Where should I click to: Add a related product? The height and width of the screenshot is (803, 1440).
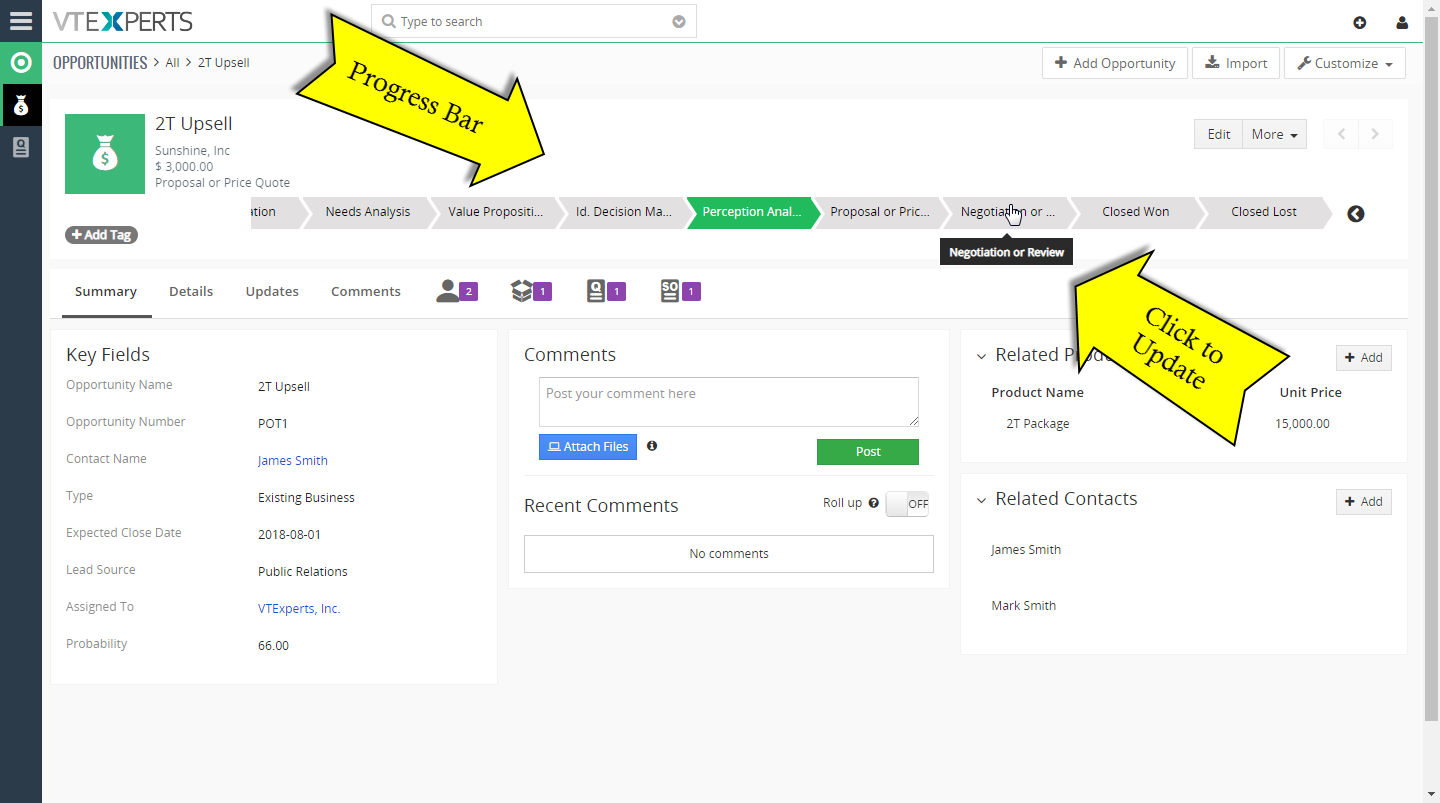[x=1364, y=358]
